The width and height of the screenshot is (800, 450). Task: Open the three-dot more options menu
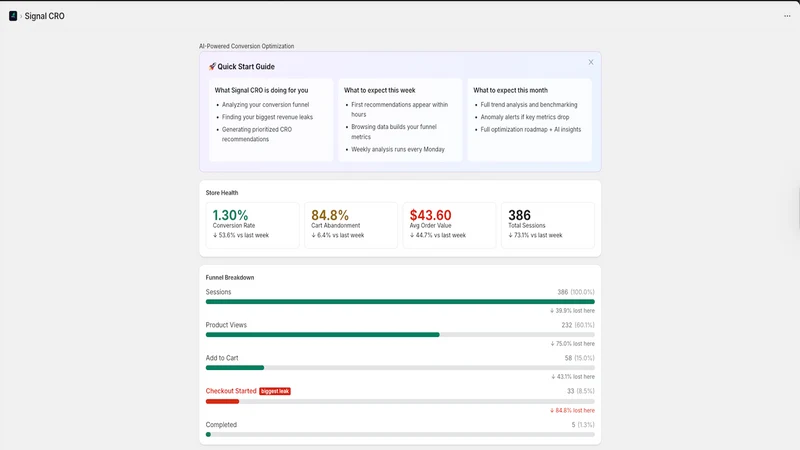coord(787,16)
